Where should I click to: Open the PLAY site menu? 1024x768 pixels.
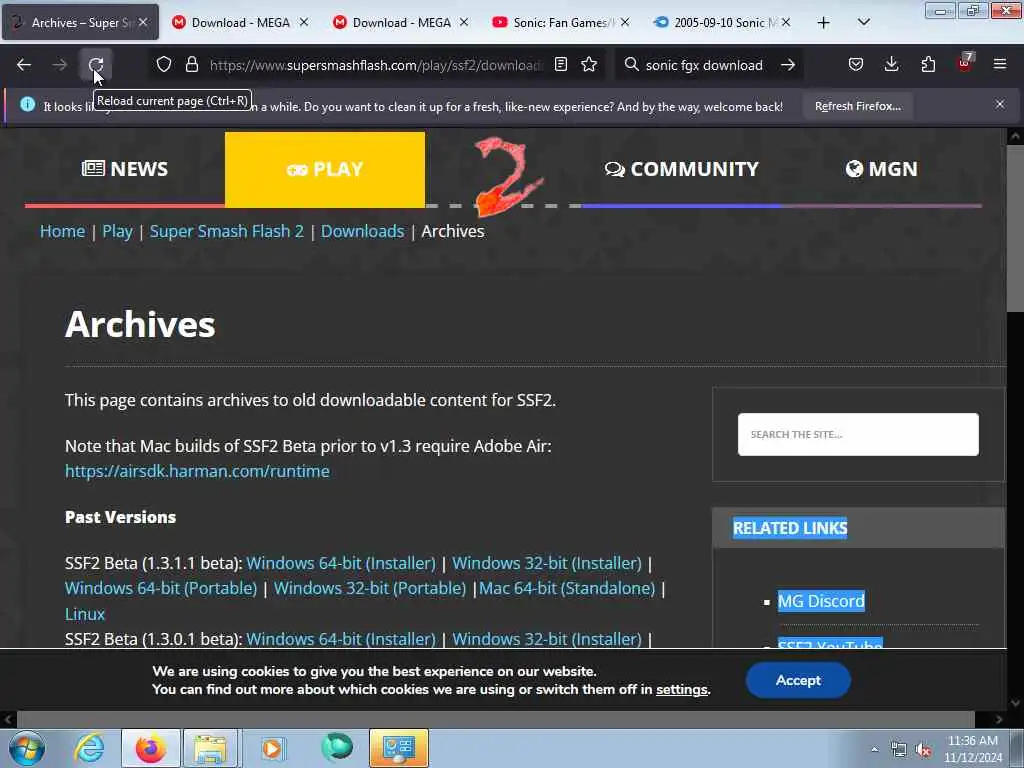(x=325, y=169)
